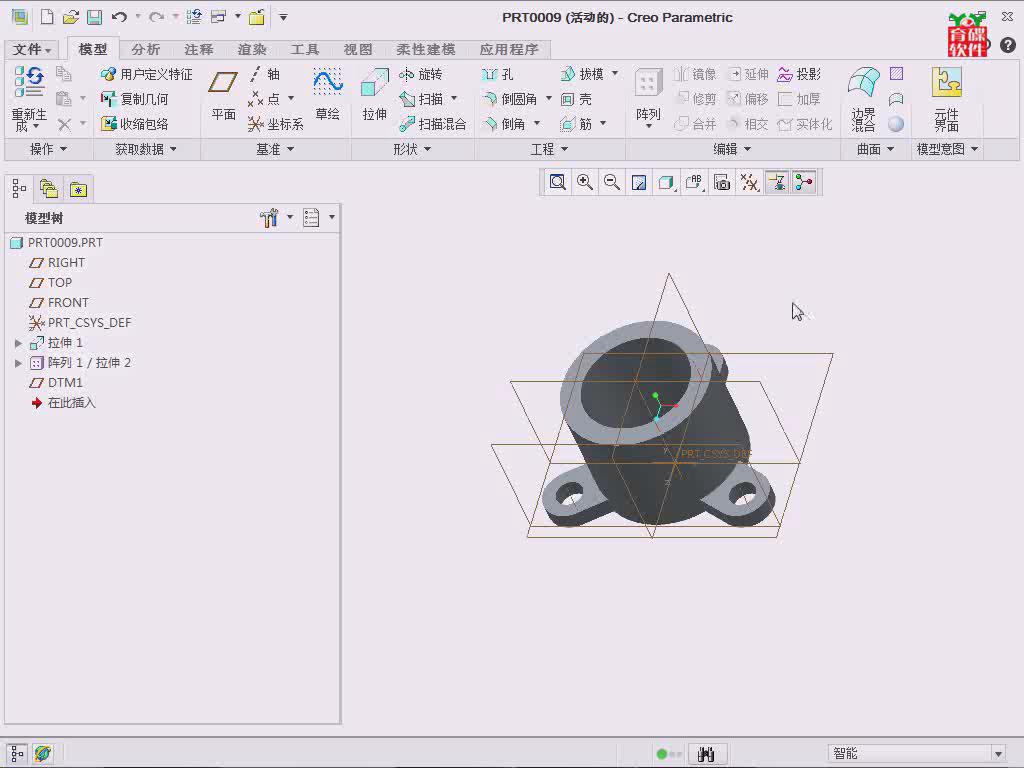
Task: Toggle spin center display
Action: [x=804, y=182]
